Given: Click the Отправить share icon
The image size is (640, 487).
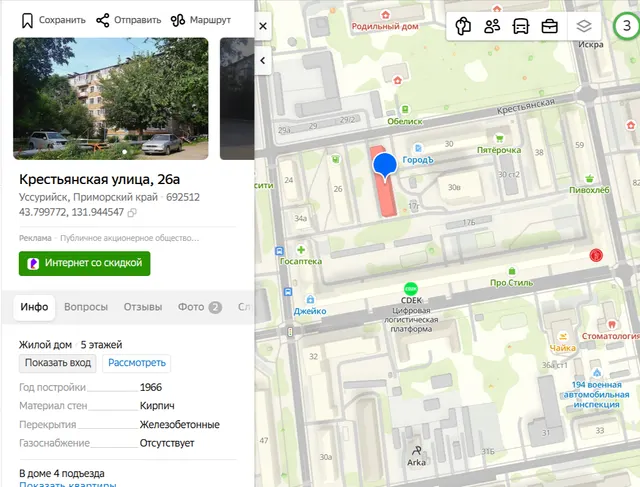Looking at the screenshot, I should [102, 20].
